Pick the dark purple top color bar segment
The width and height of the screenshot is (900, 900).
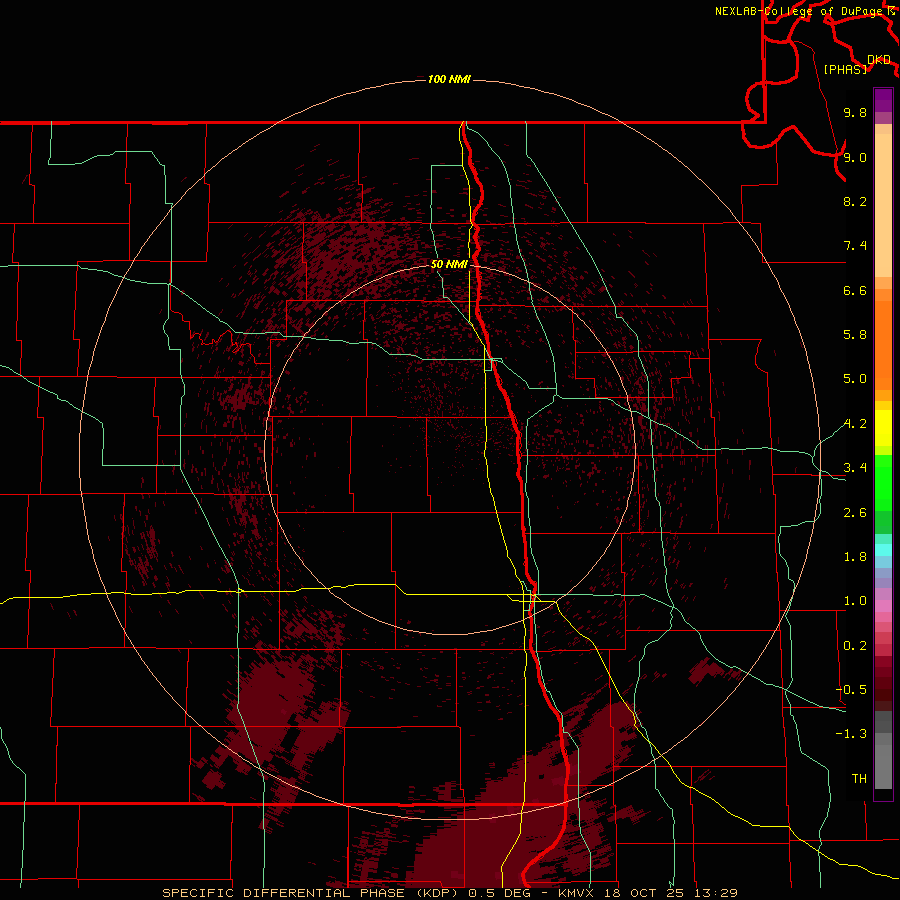883,100
